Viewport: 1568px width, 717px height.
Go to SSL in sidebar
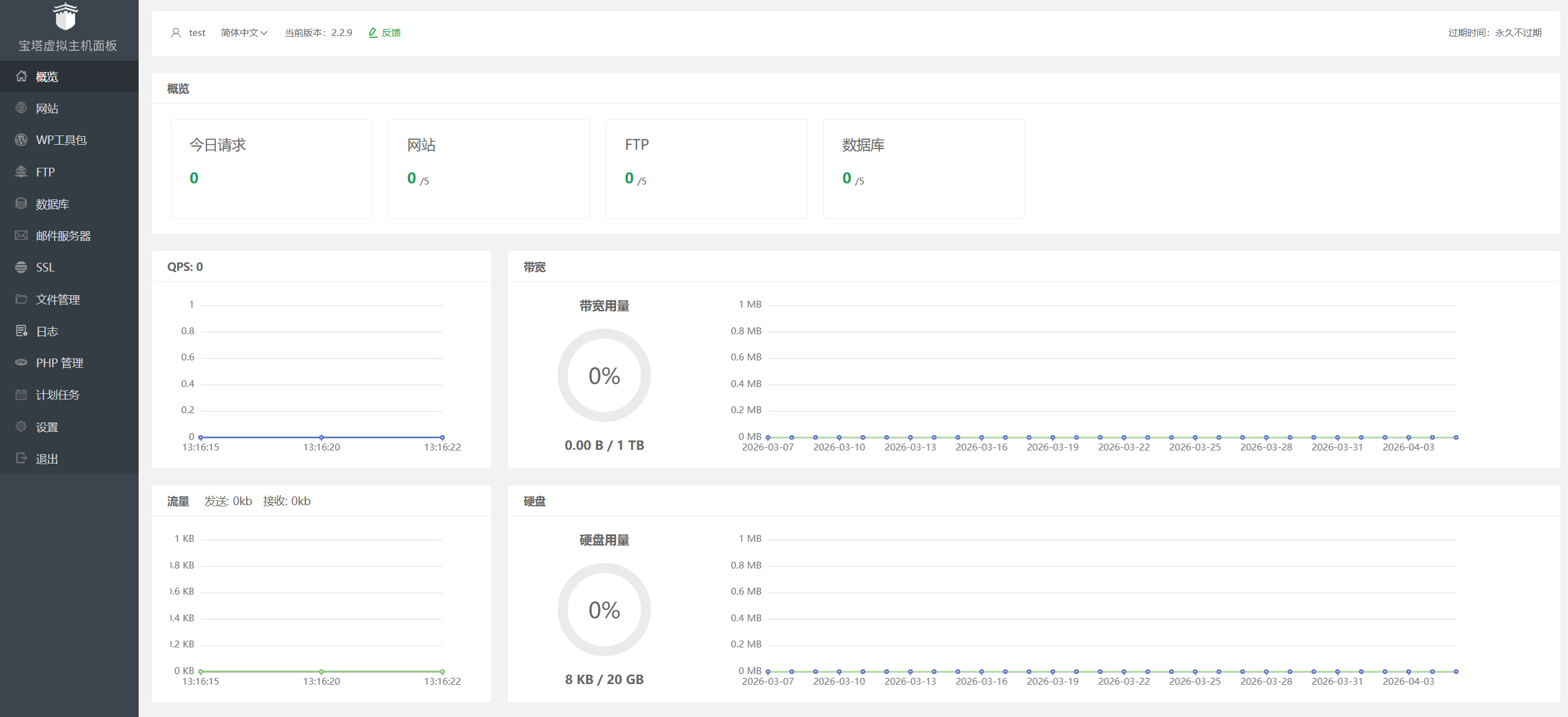pos(45,267)
